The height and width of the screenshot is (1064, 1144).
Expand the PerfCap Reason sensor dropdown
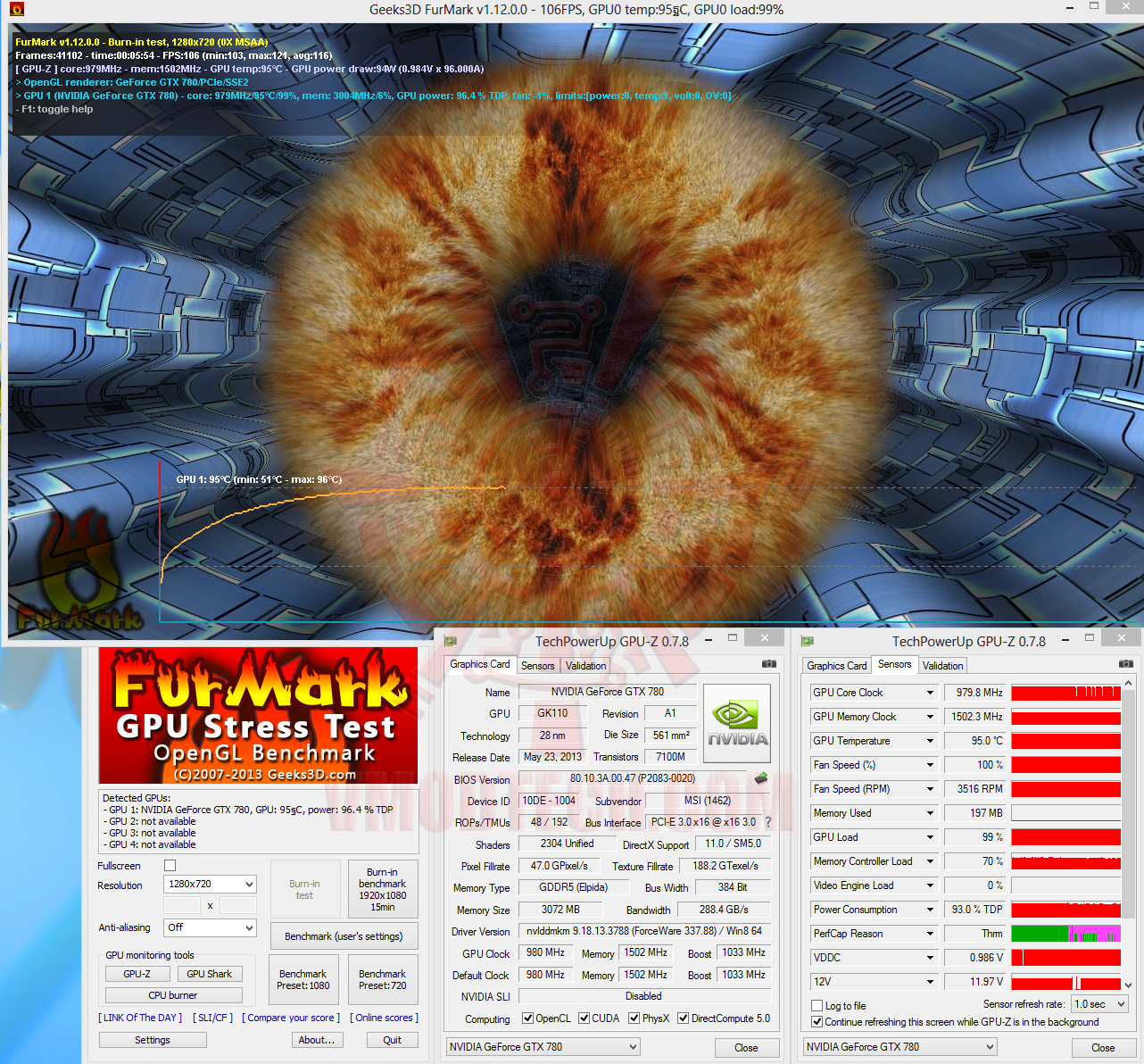[x=930, y=934]
